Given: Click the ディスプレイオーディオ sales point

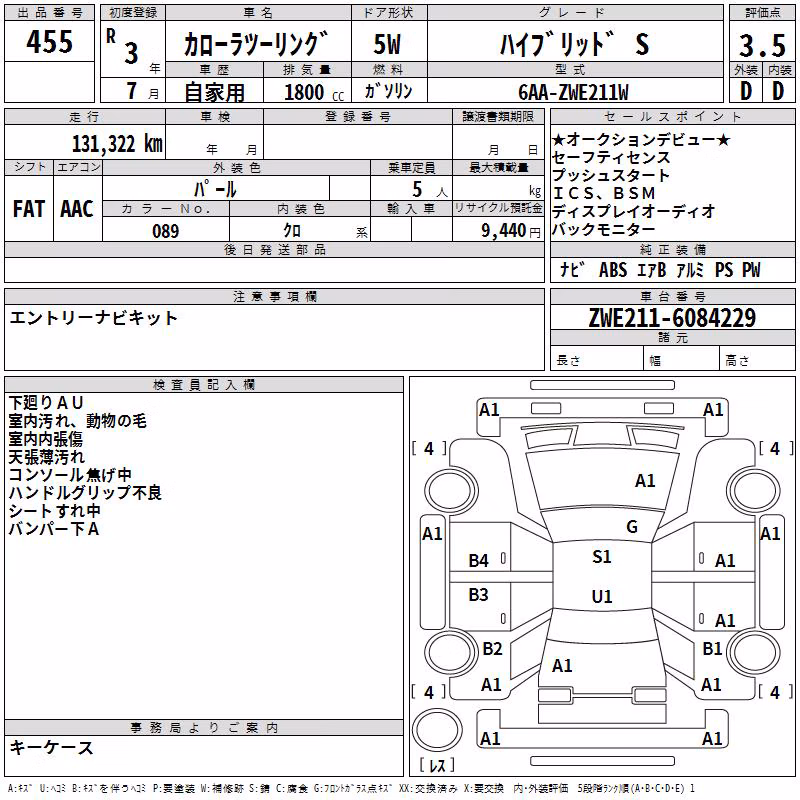Looking at the screenshot, I should point(633,211).
